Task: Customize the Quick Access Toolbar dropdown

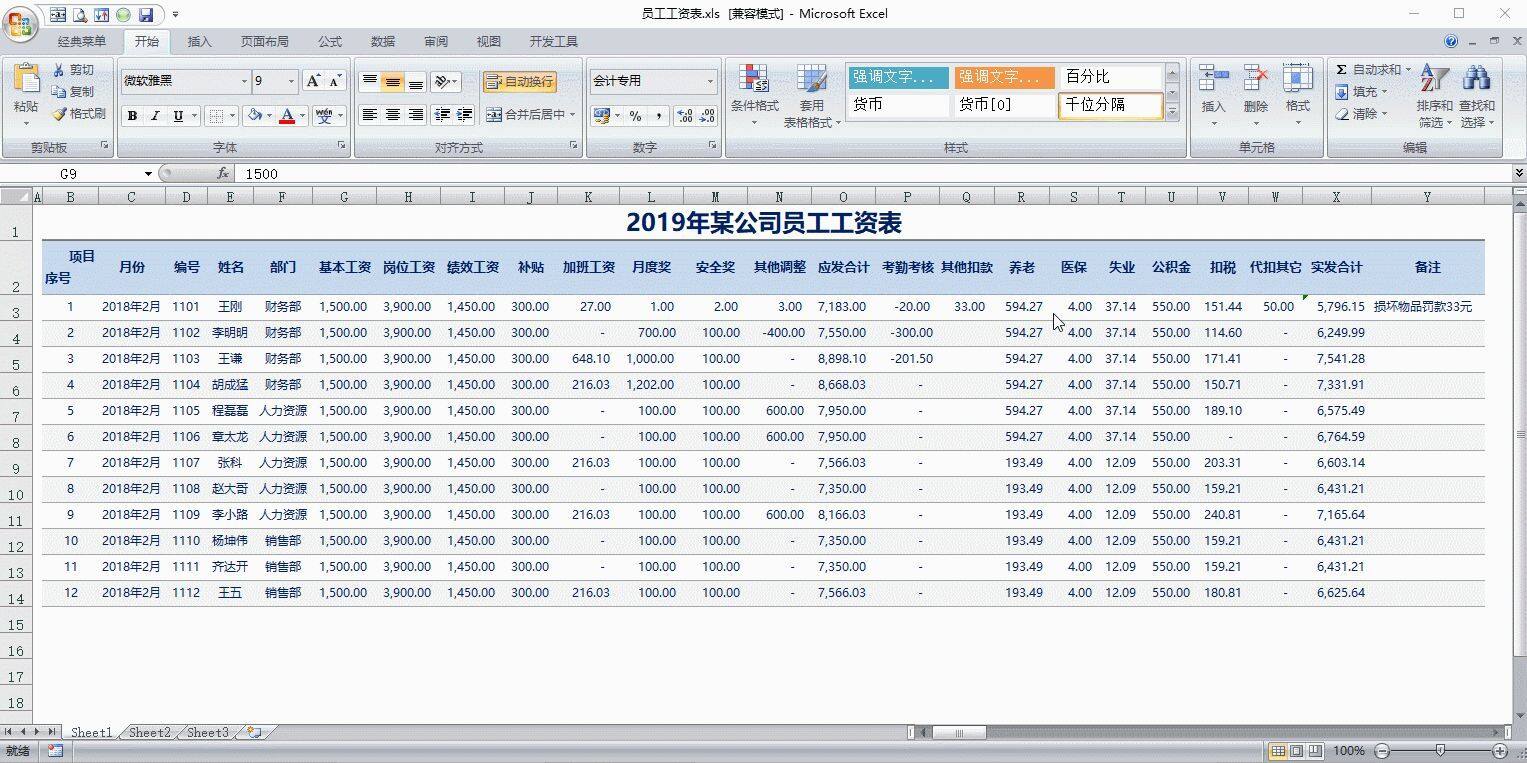Action: click(175, 15)
